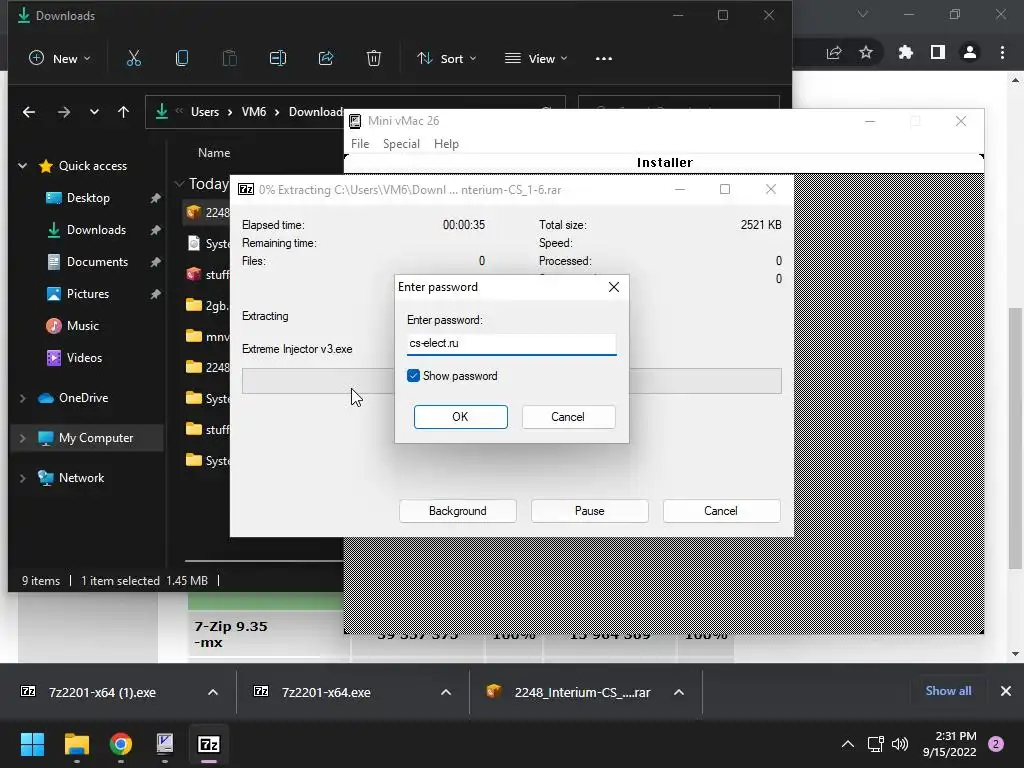Viewport: 1024px width, 768px height.
Task: Click the network tray icon
Action: pos(875,744)
